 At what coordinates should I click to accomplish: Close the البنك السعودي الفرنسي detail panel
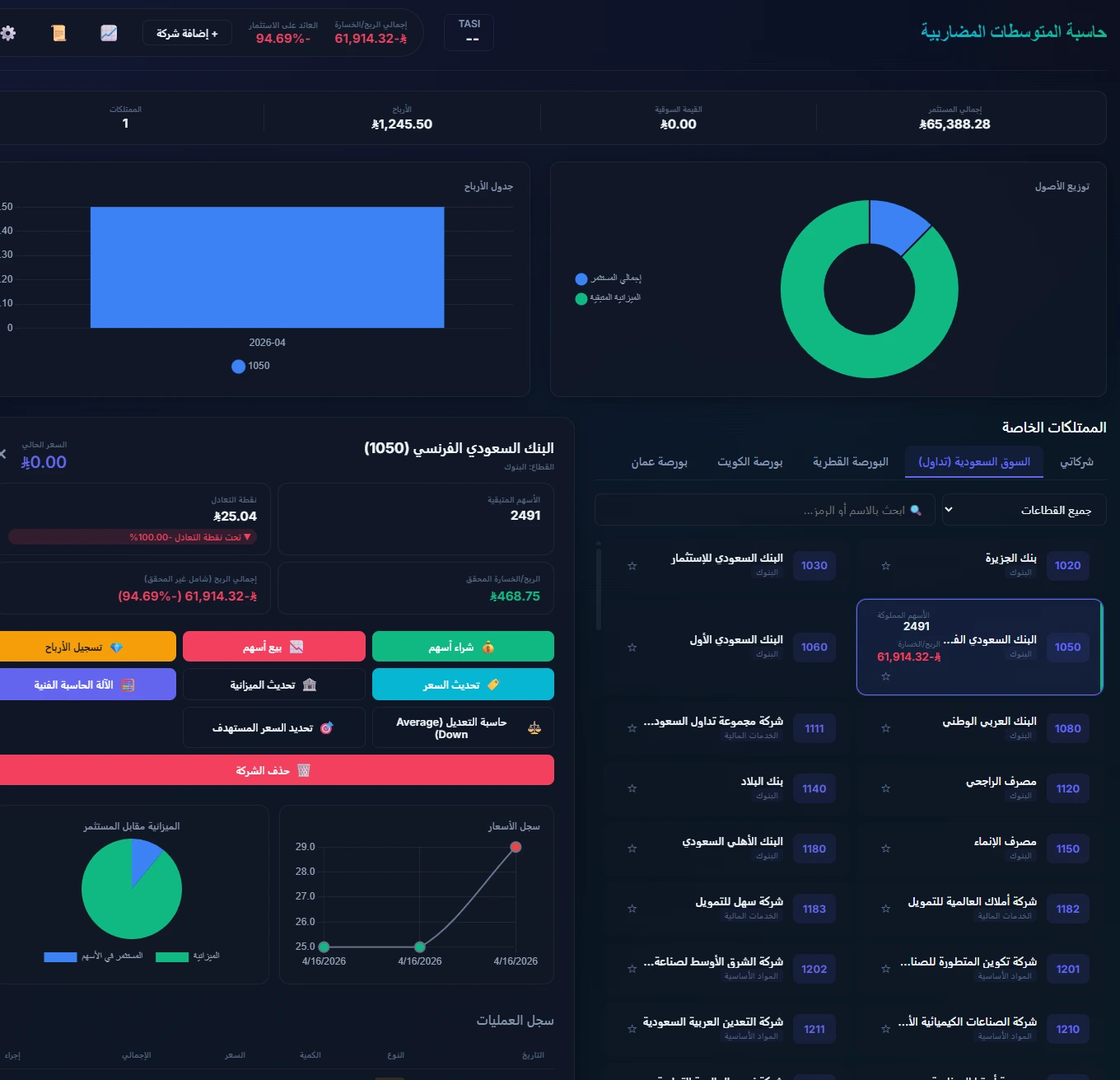[x=3, y=454]
